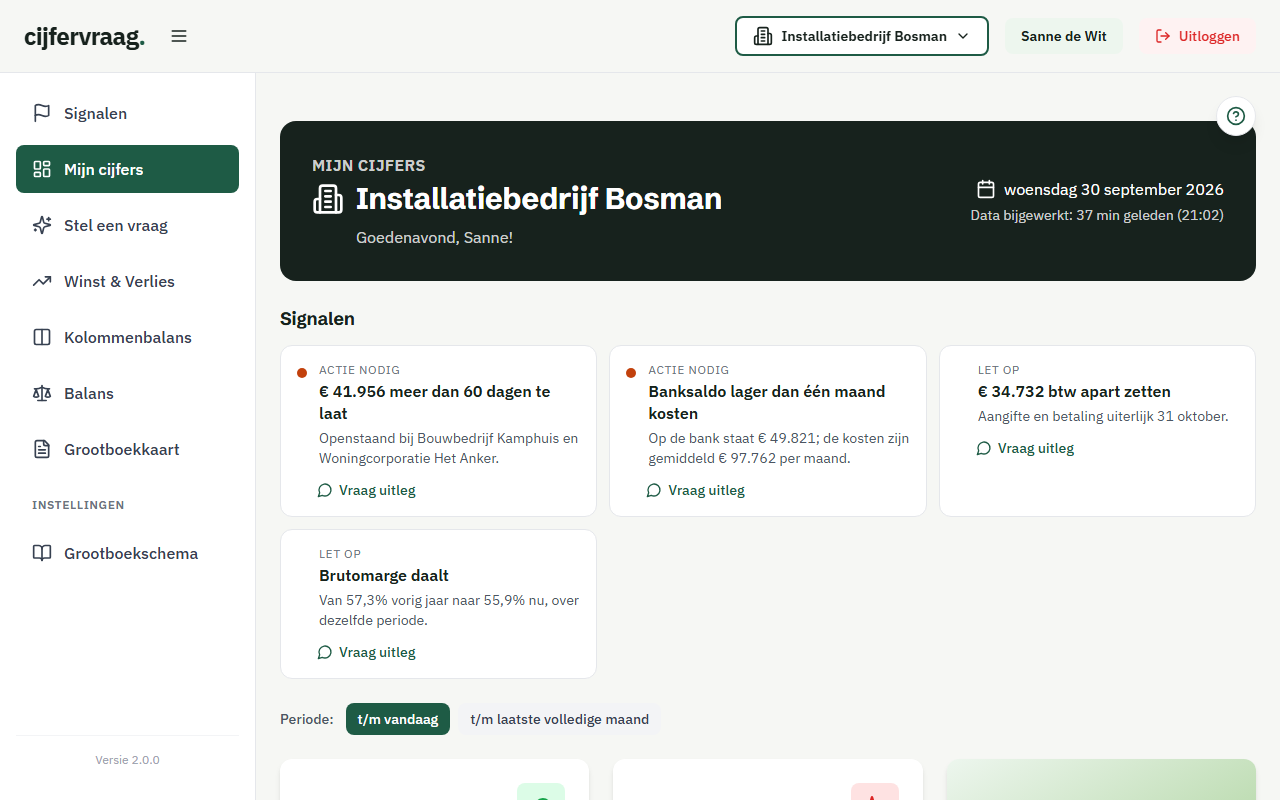Screen dimensions: 1280x800
Task: Click the cijfervraag logo
Action: pyautogui.click(x=84, y=36)
